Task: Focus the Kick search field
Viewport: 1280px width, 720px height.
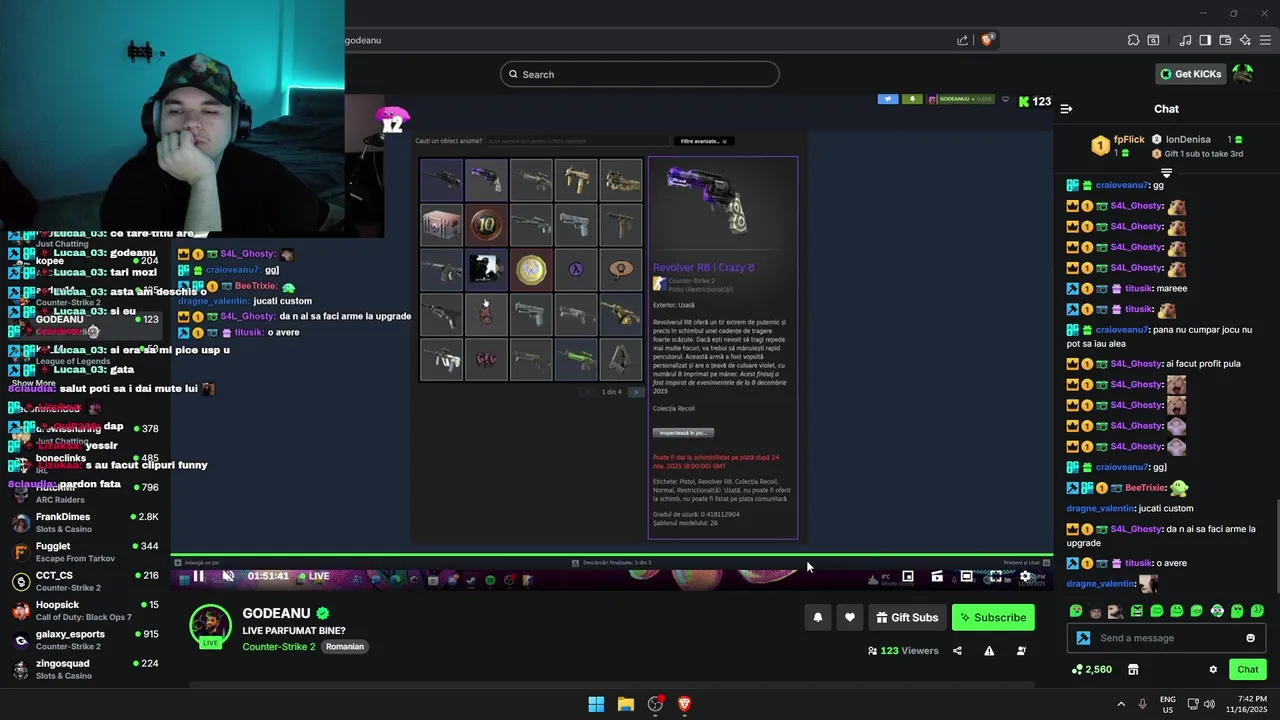Action: 640,74
